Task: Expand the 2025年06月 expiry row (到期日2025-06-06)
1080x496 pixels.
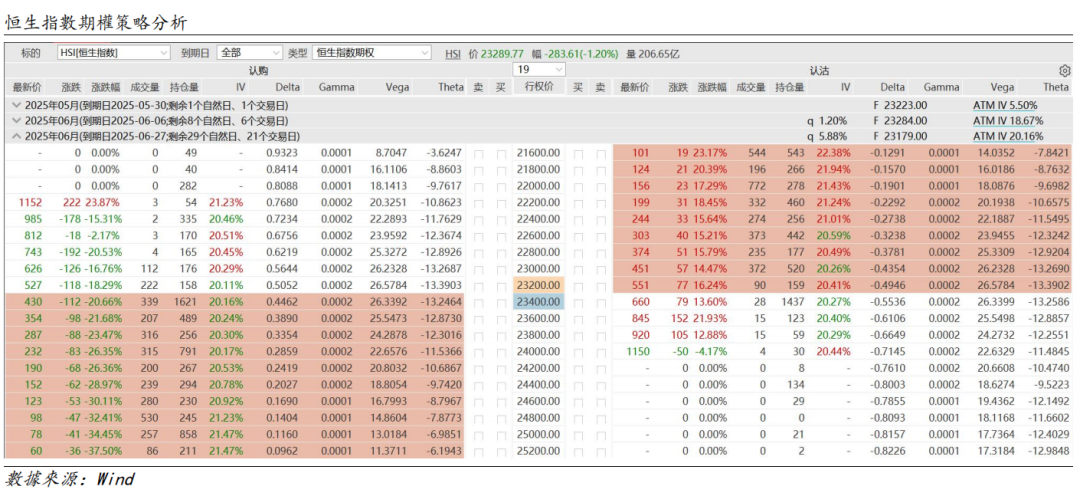Action: (x=16, y=121)
